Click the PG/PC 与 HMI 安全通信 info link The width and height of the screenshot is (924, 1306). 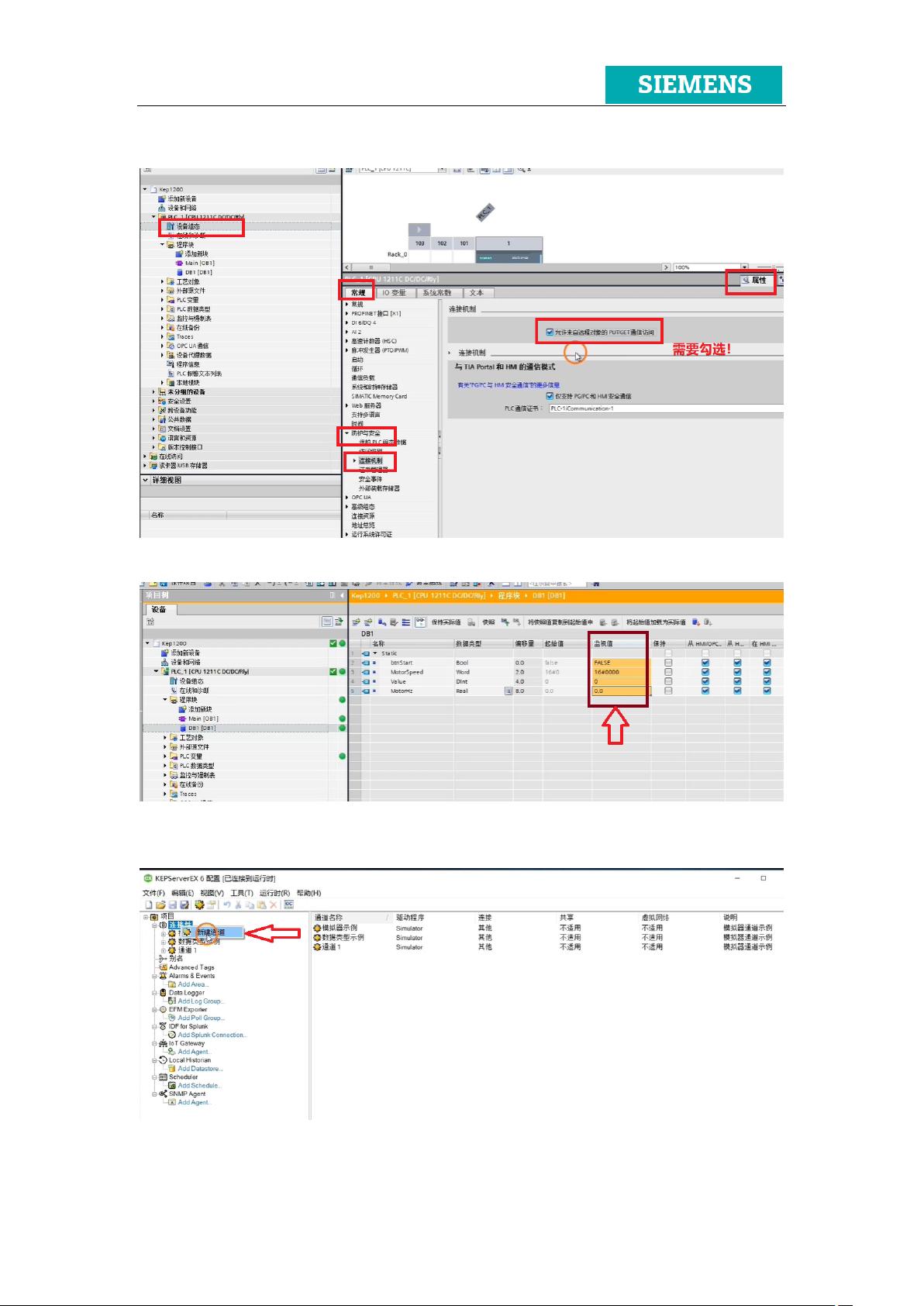[x=509, y=384]
